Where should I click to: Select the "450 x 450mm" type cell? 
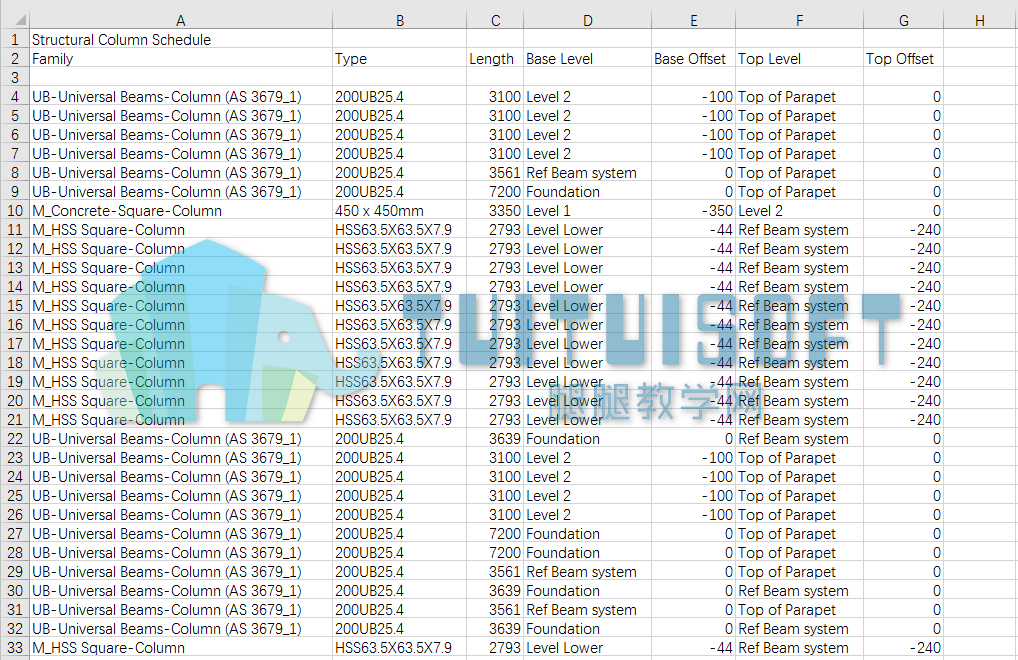click(399, 211)
